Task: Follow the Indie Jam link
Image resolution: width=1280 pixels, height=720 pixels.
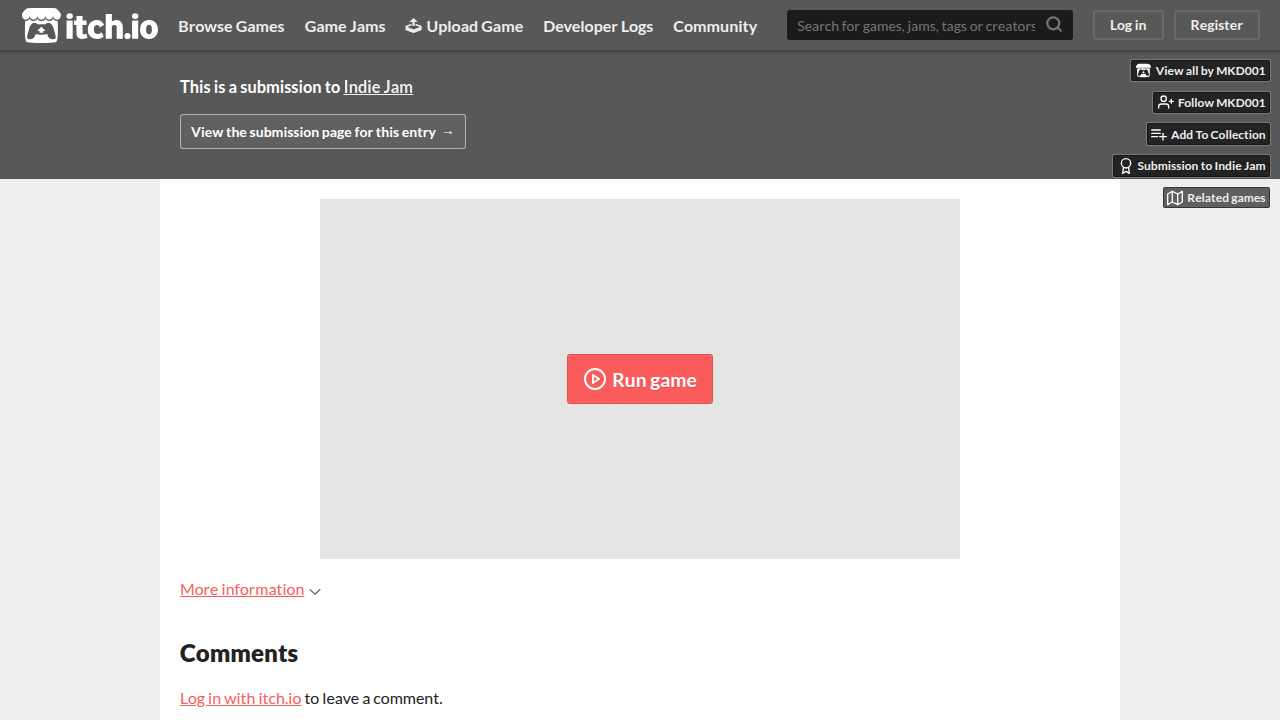Action: (378, 87)
